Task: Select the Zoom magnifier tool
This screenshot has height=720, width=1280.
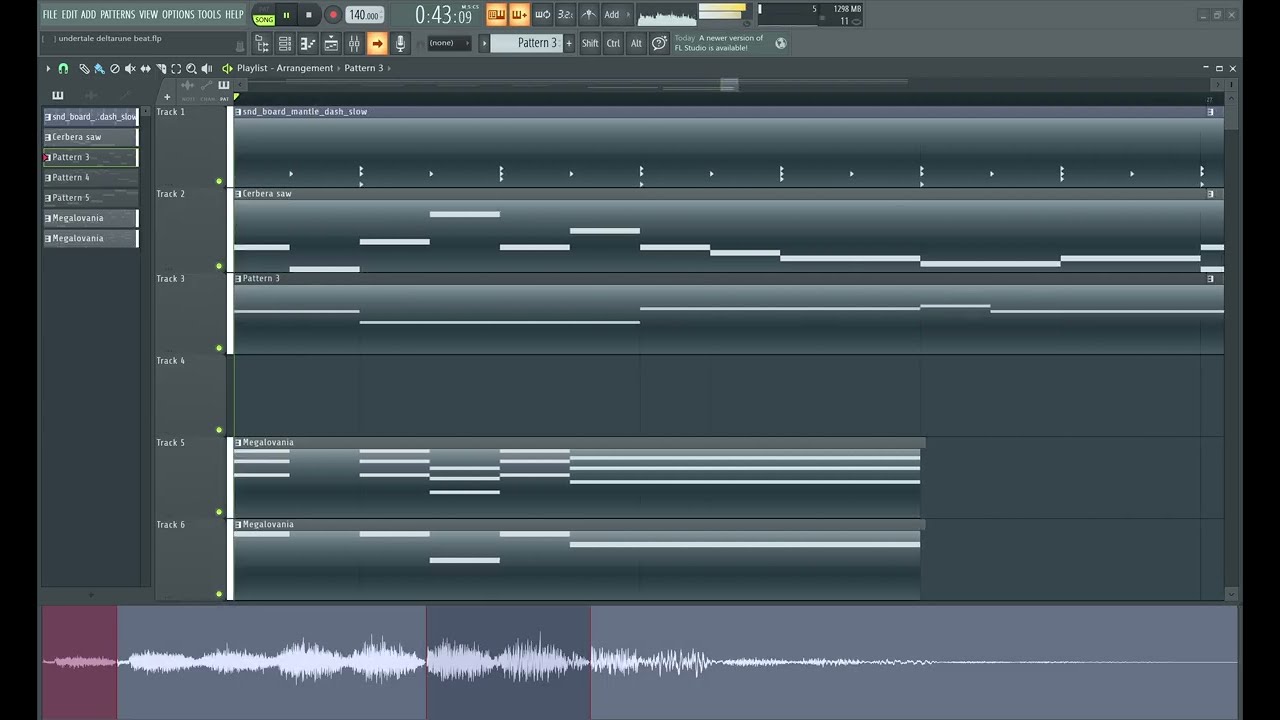Action: click(191, 68)
